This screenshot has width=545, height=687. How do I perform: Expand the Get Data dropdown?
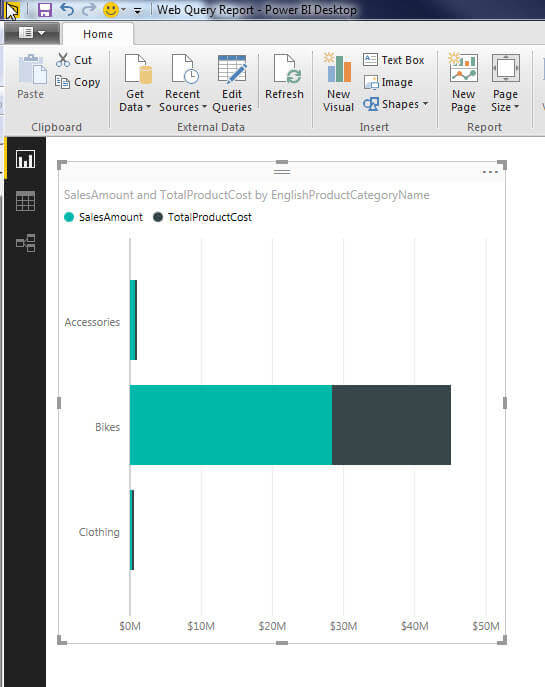coord(135,83)
